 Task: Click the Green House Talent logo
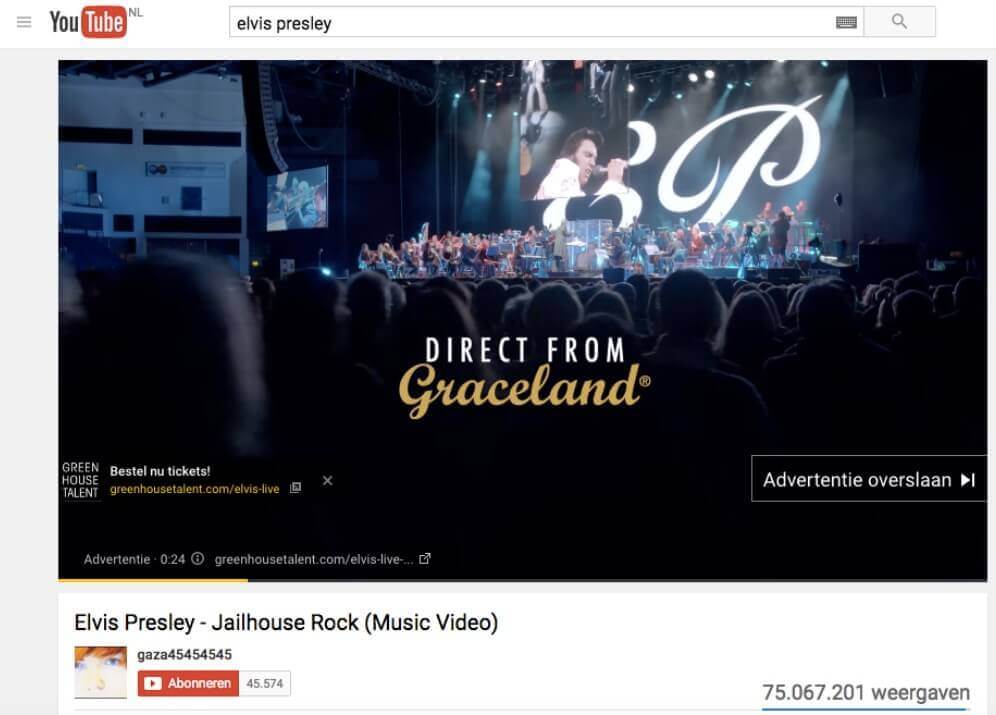pyautogui.click(x=81, y=481)
